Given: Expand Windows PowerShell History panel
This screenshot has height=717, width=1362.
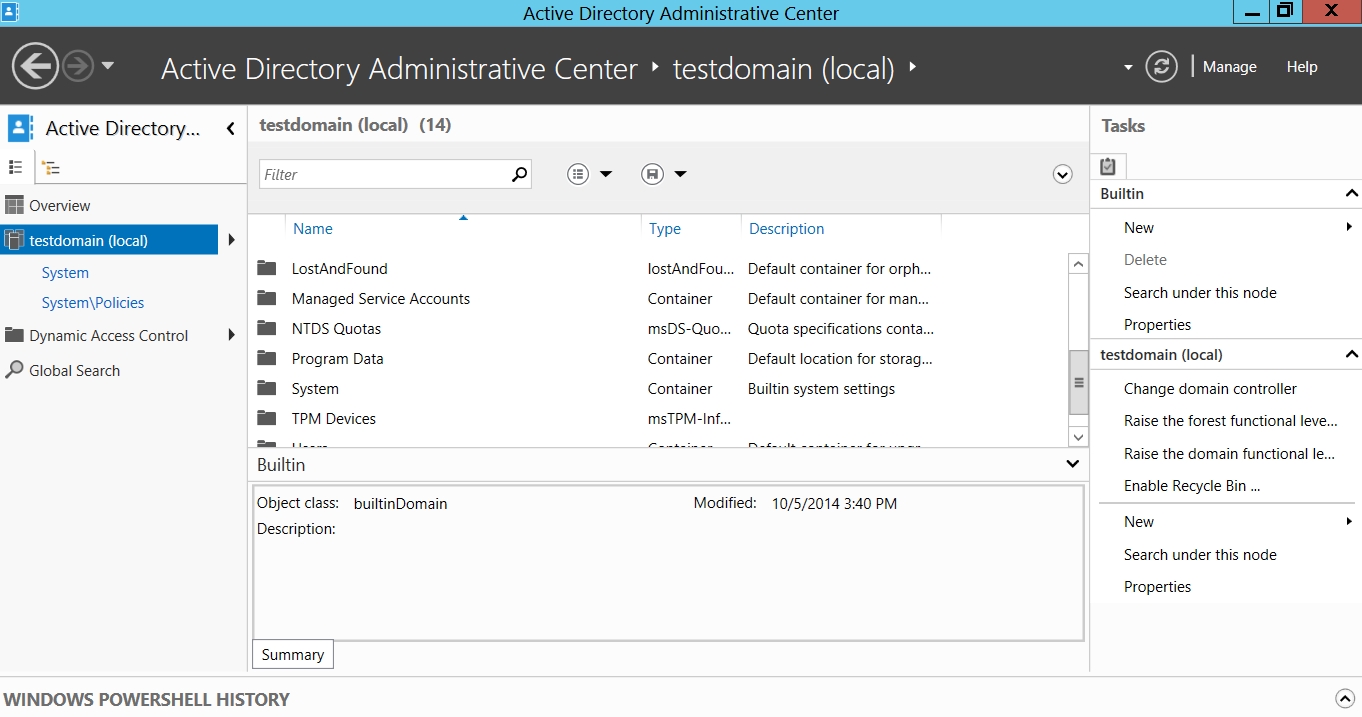Looking at the screenshot, I should pos(1345,699).
